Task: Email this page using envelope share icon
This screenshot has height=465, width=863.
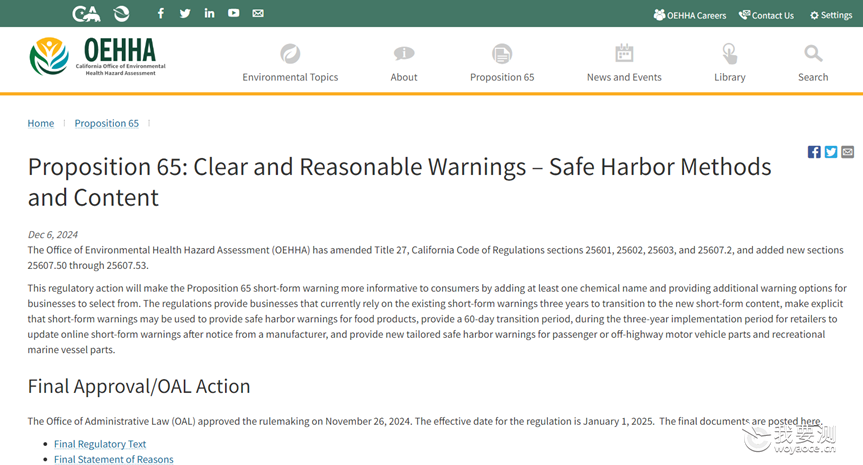Action: 848,152
